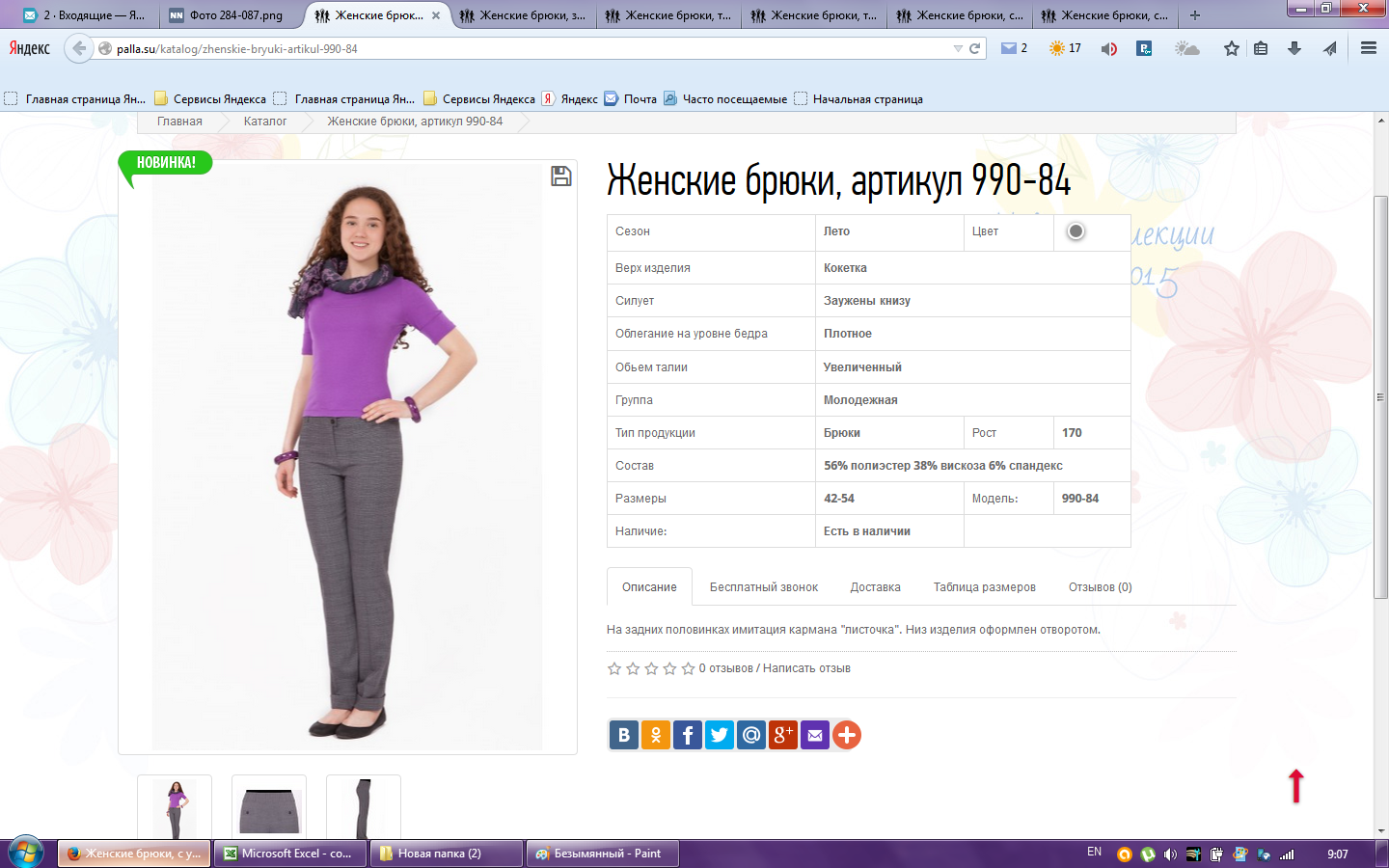Click the cloudy weather toolbar icon
The width and height of the screenshot is (1389, 868).
point(1187,48)
